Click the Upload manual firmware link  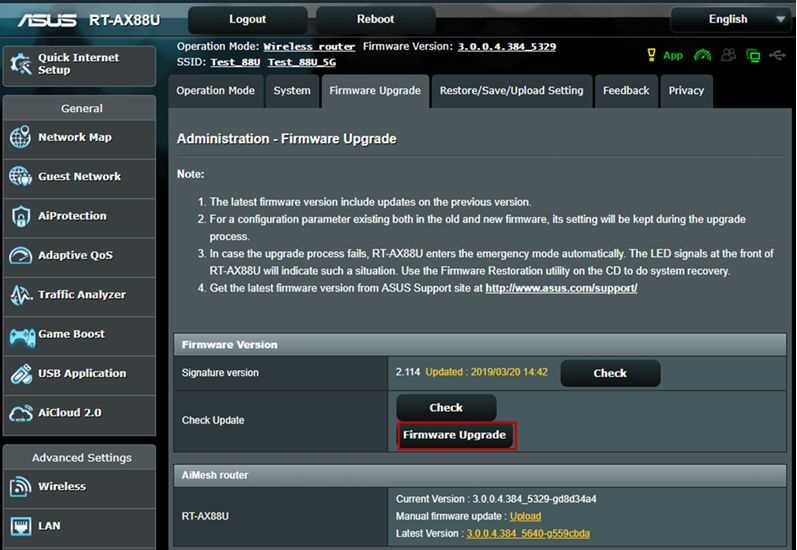click(525, 516)
